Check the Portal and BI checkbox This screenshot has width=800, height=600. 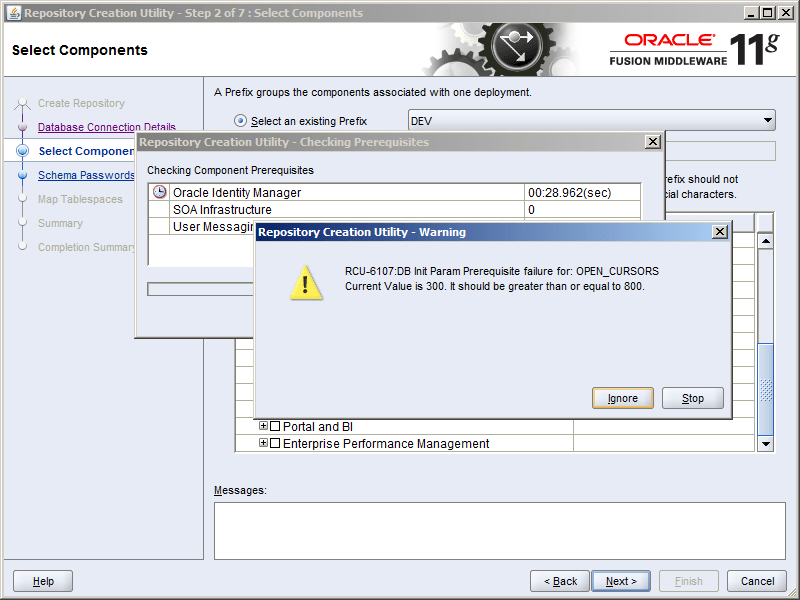[x=275, y=426]
